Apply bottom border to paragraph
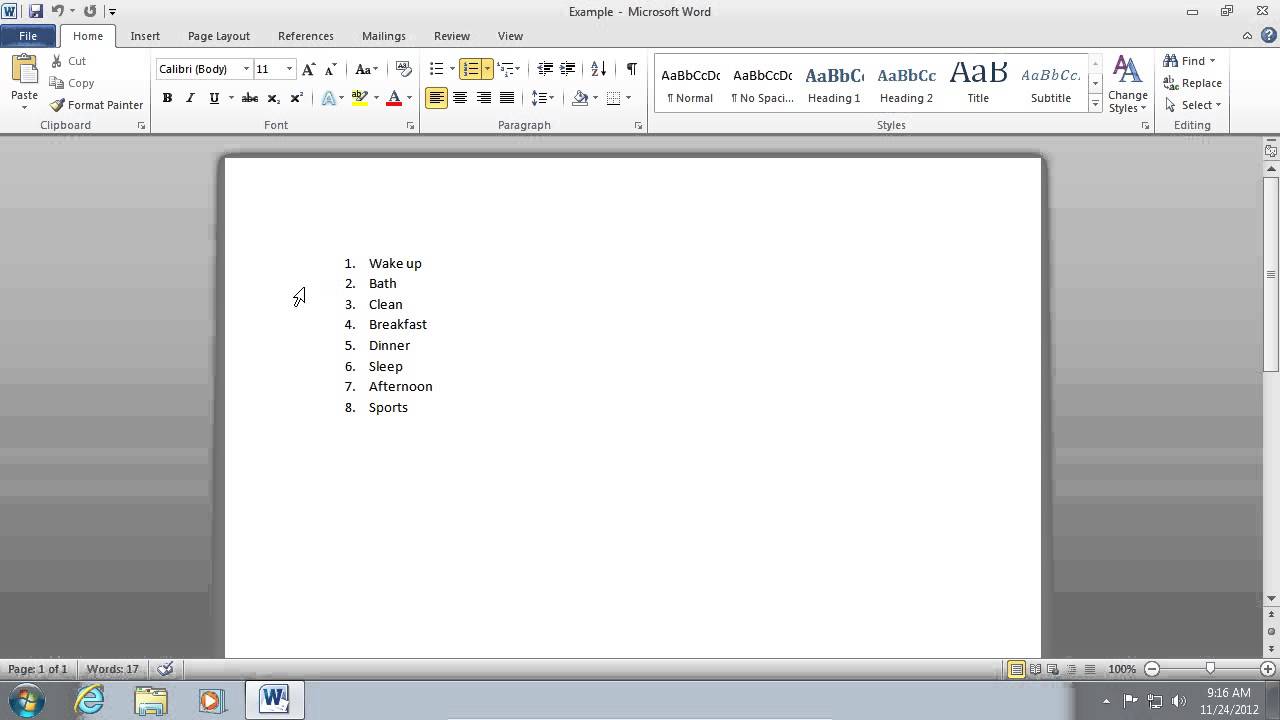This screenshot has width=1280, height=720. coord(613,98)
